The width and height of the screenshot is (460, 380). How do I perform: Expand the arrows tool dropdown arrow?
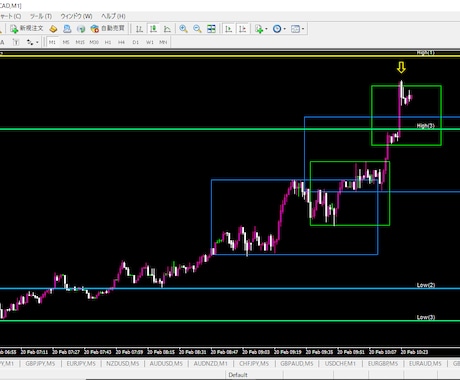37,42
